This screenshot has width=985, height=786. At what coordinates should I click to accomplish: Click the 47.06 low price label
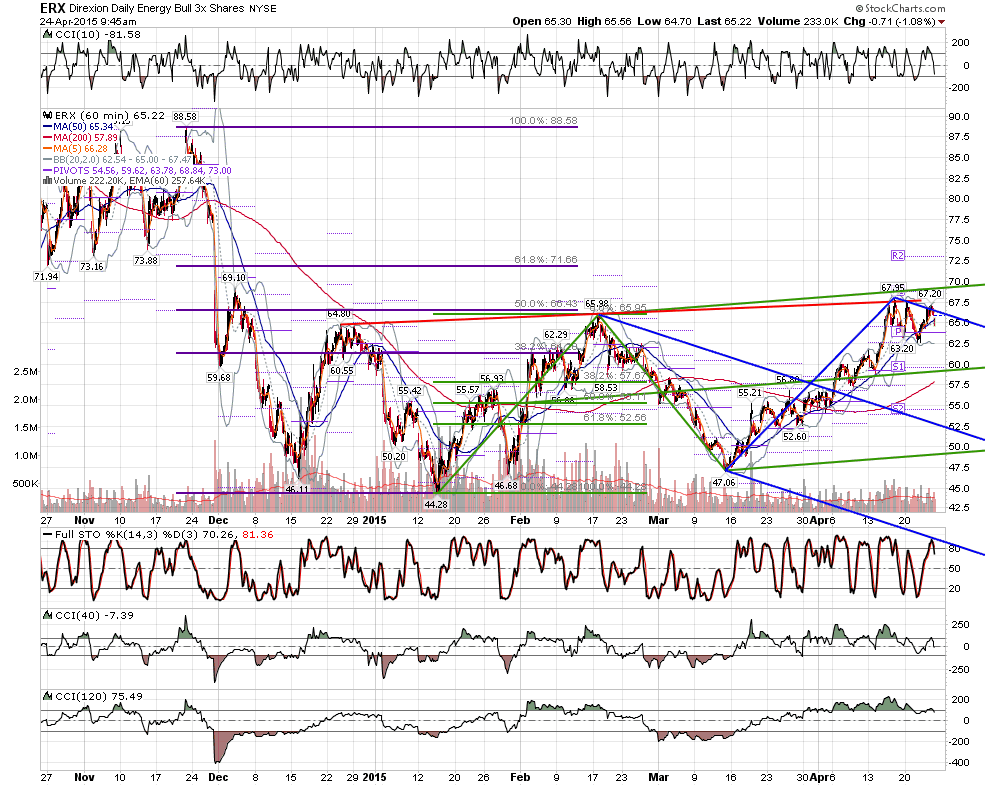(x=724, y=483)
